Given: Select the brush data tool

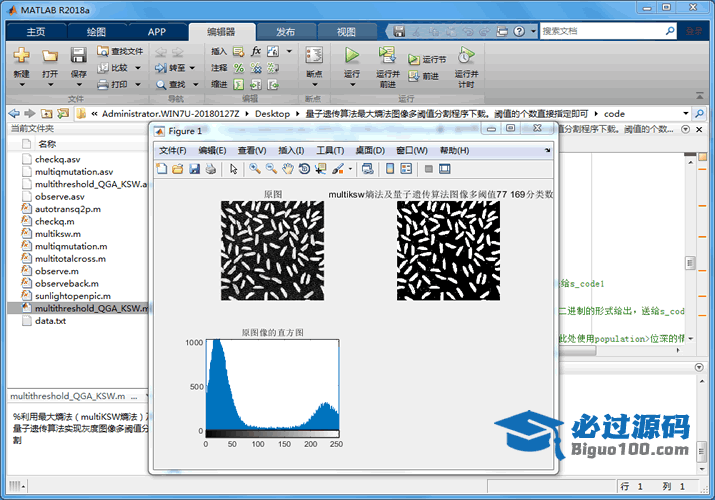Looking at the screenshot, I should coord(338,169).
